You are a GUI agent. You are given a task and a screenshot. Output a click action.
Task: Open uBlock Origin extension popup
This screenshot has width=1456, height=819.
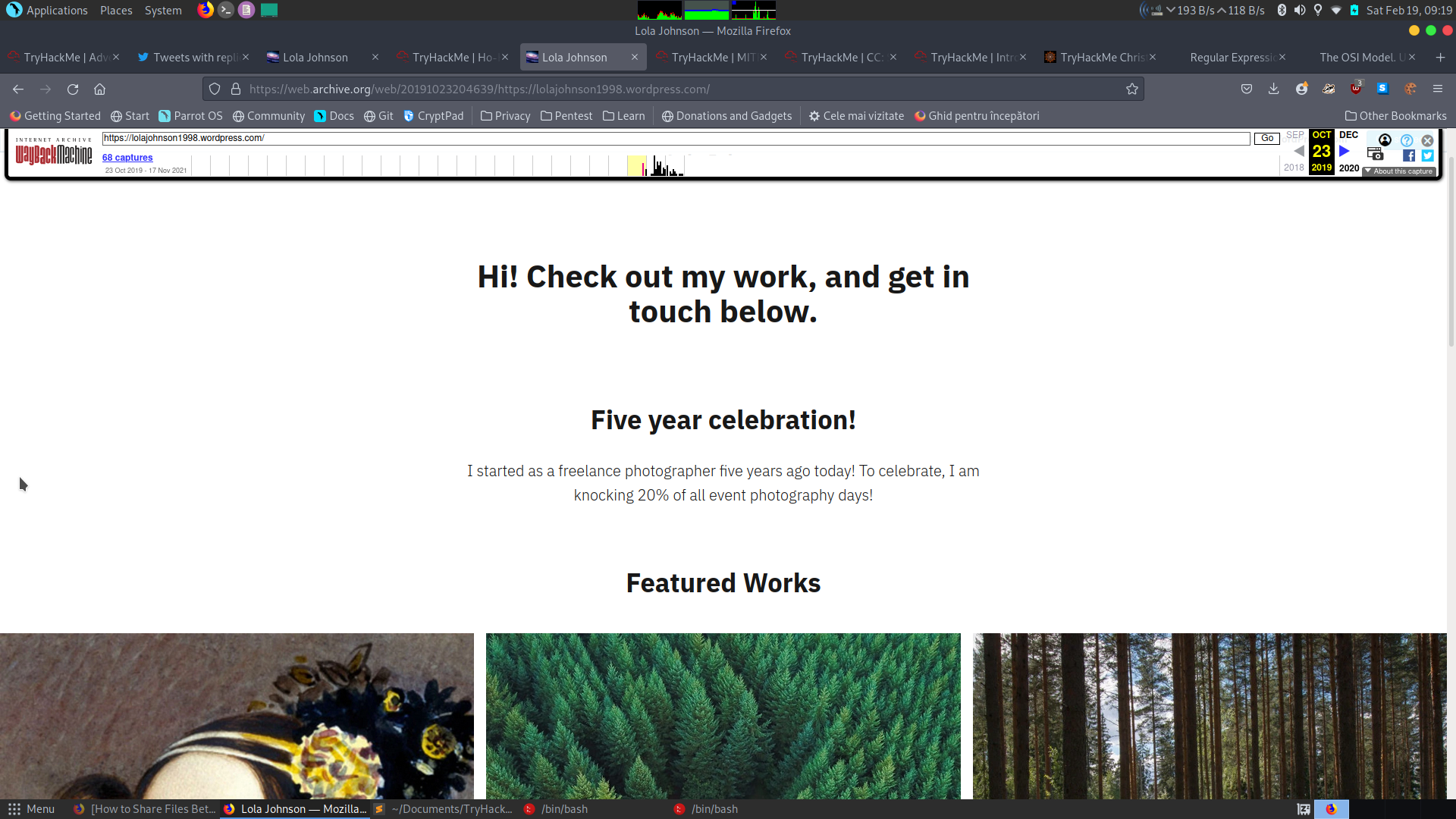point(1355,89)
